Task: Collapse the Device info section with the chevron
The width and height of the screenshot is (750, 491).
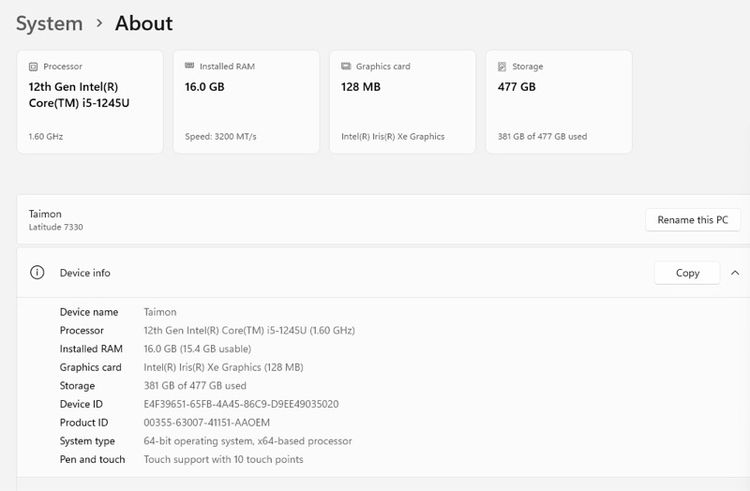Action: tap(735, 273)
